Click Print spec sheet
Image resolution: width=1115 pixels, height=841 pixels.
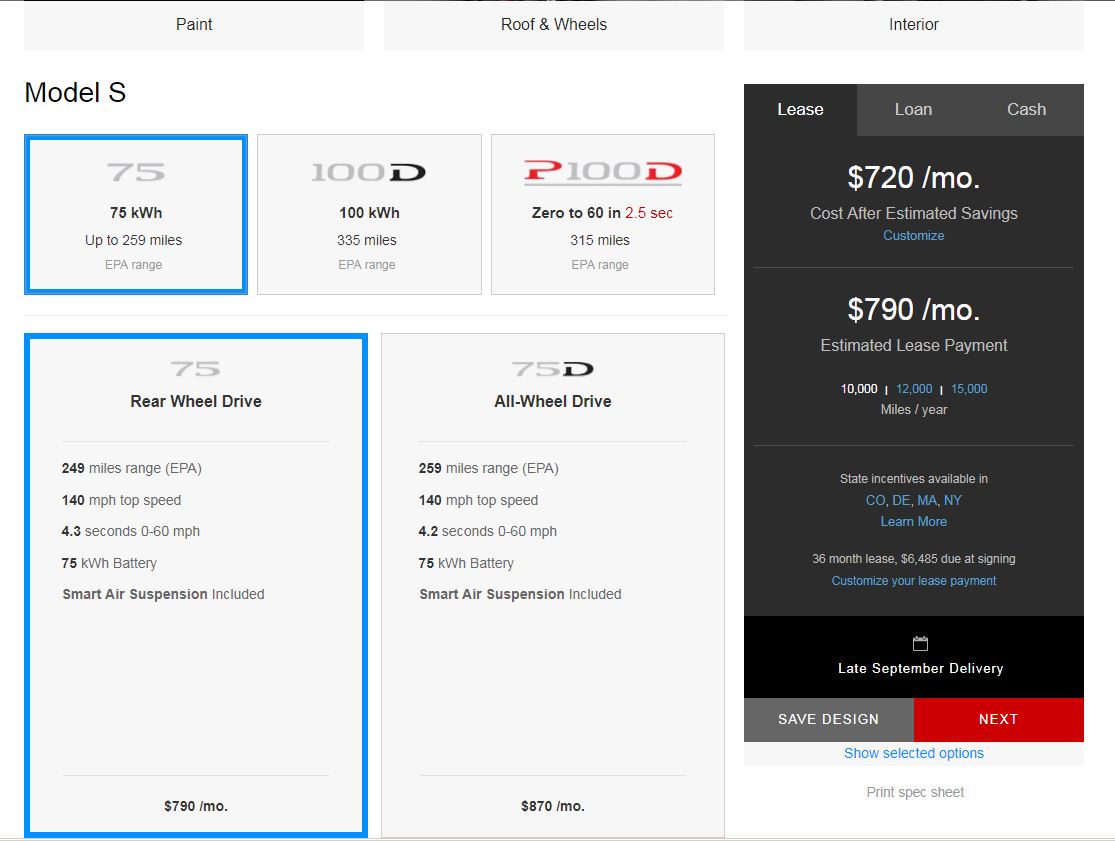(x=914, y=793)
